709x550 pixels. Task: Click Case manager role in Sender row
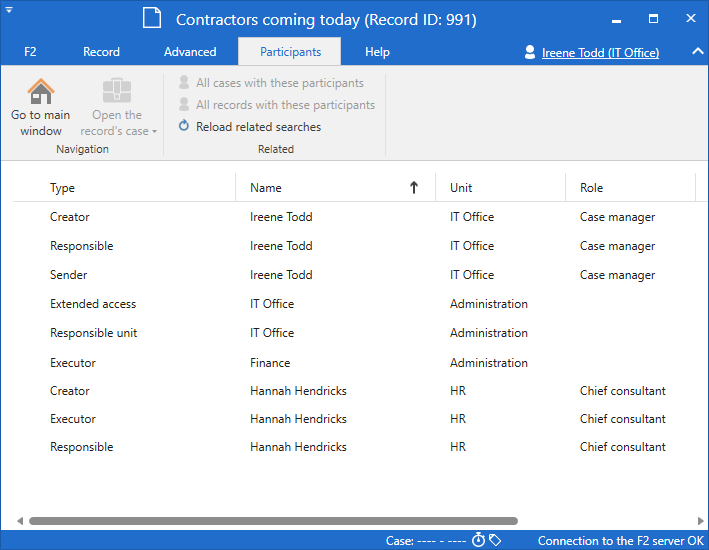coord(617,275)
